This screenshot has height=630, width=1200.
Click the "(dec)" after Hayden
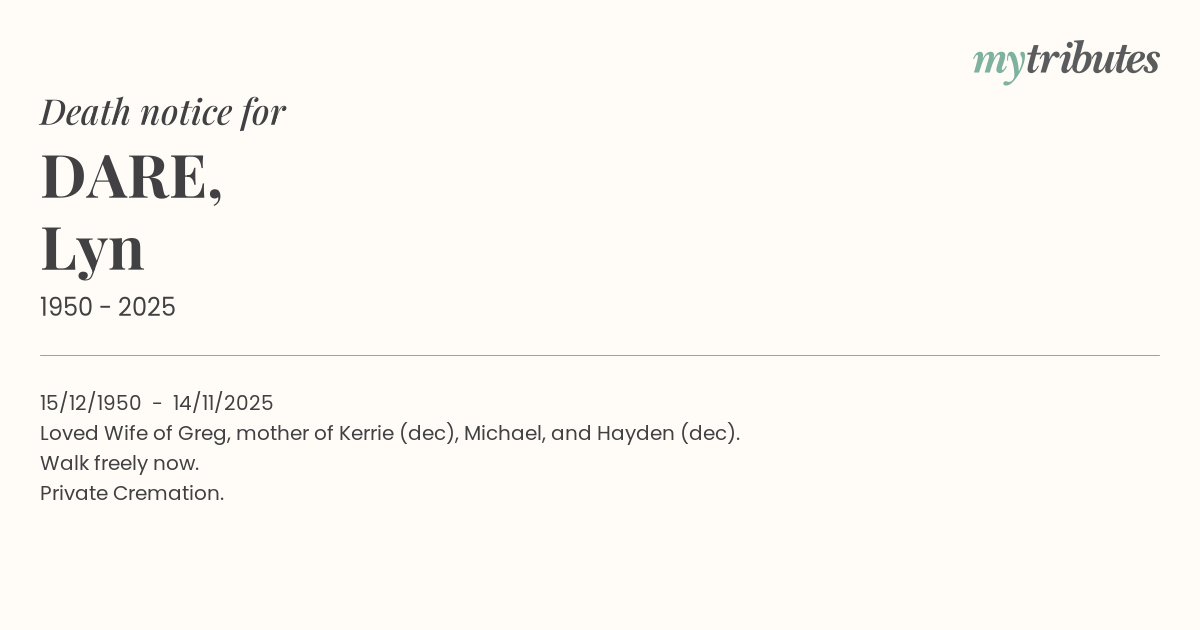tap(710, 433)
